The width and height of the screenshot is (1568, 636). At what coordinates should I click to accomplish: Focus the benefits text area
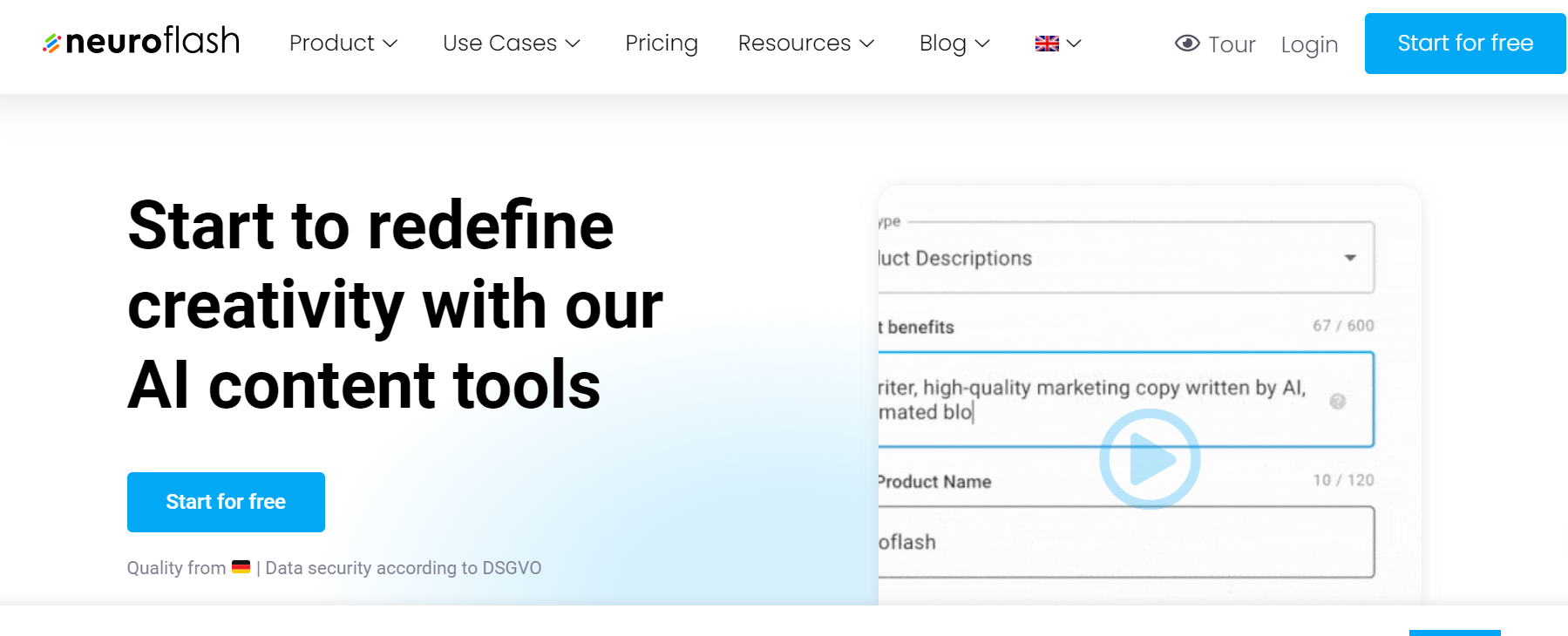pyautogui.click(x=1098, y=400)
